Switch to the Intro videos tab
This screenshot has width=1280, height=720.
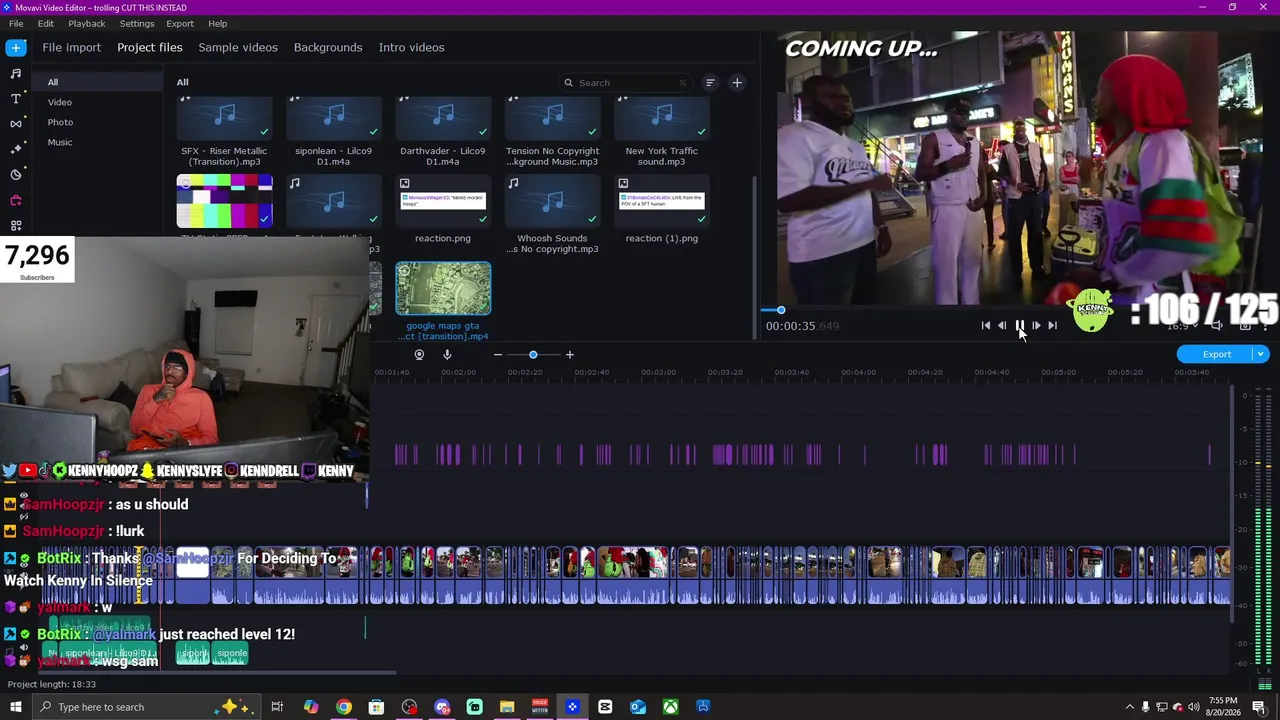pyautogui.click(x=411, y=47)
